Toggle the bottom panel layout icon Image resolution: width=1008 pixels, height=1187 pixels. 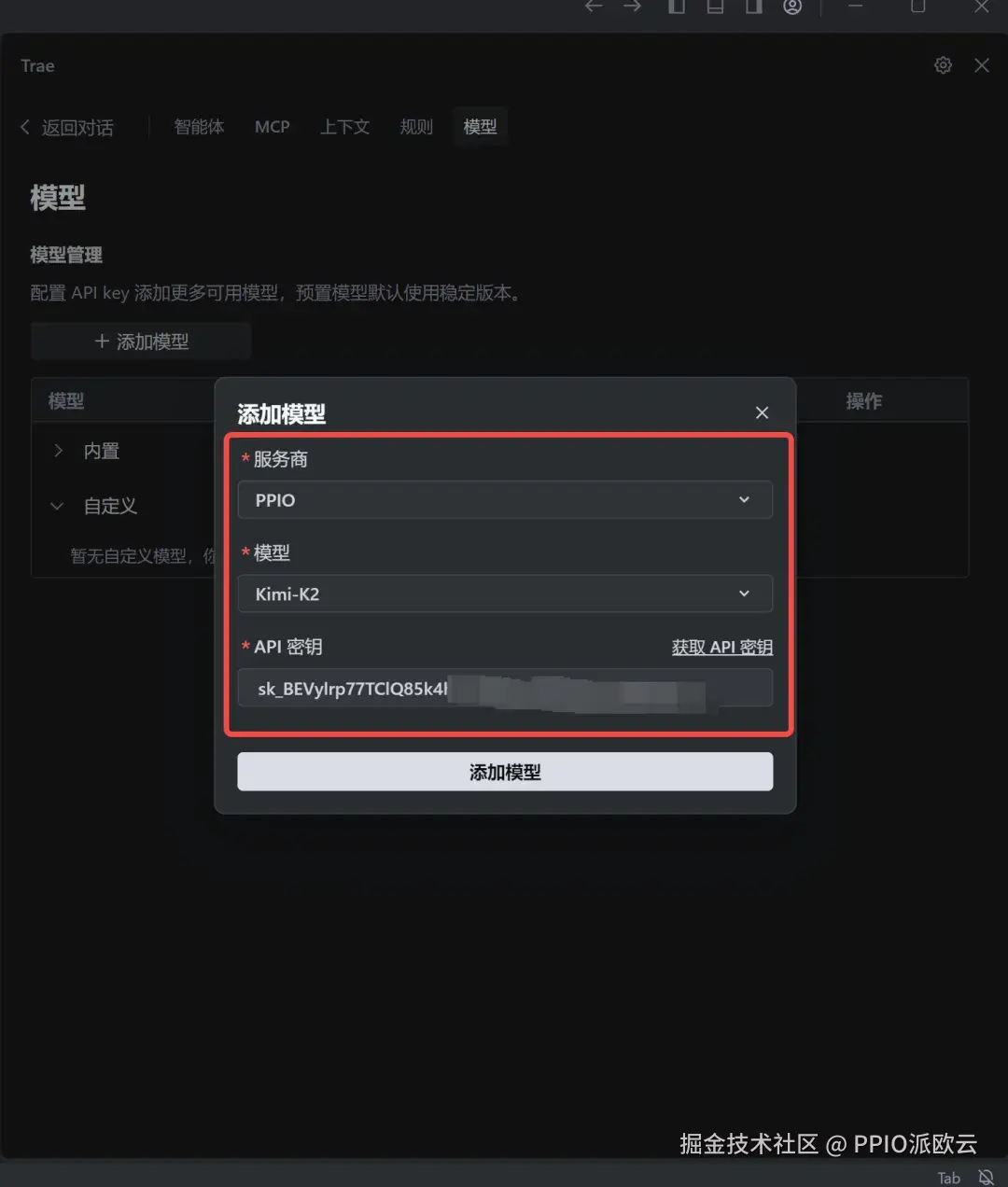coord(715,6)
